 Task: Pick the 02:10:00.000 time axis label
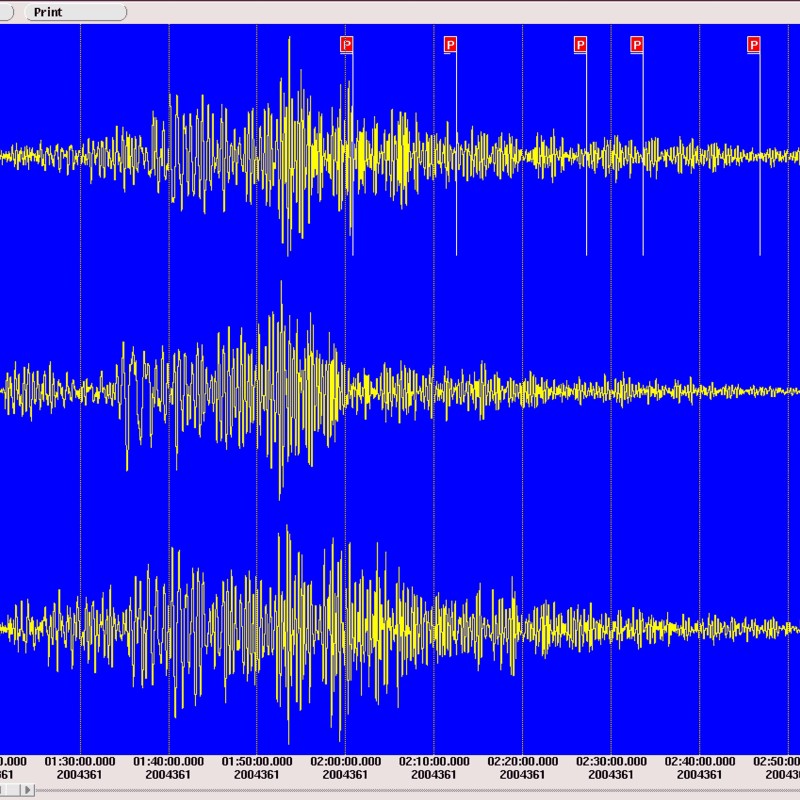434,761
